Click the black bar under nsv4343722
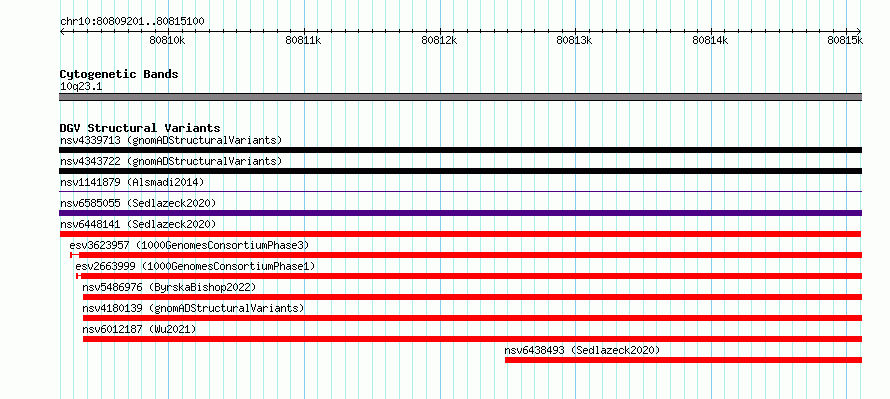Viewport: 890px width, 399px height. [x=460, y=171]
